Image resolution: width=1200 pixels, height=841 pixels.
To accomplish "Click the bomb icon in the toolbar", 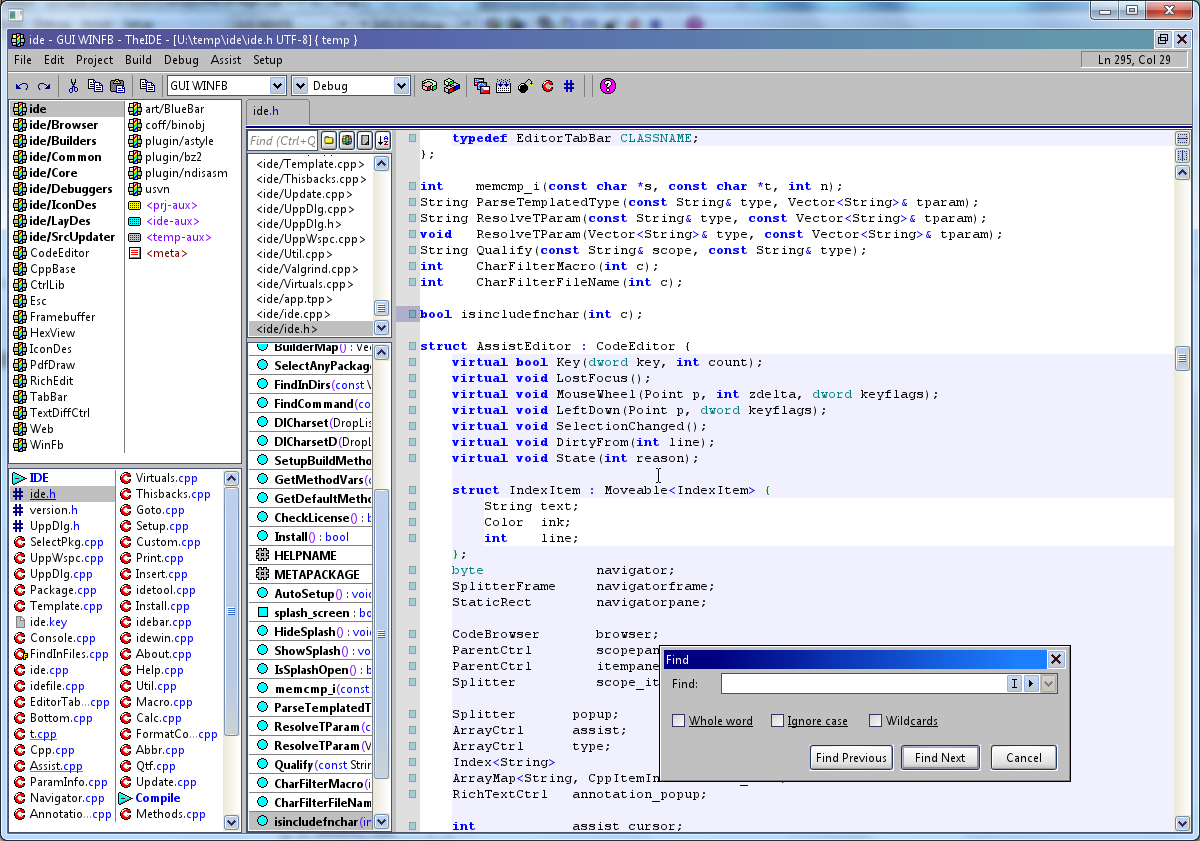I will coord(525,86).
